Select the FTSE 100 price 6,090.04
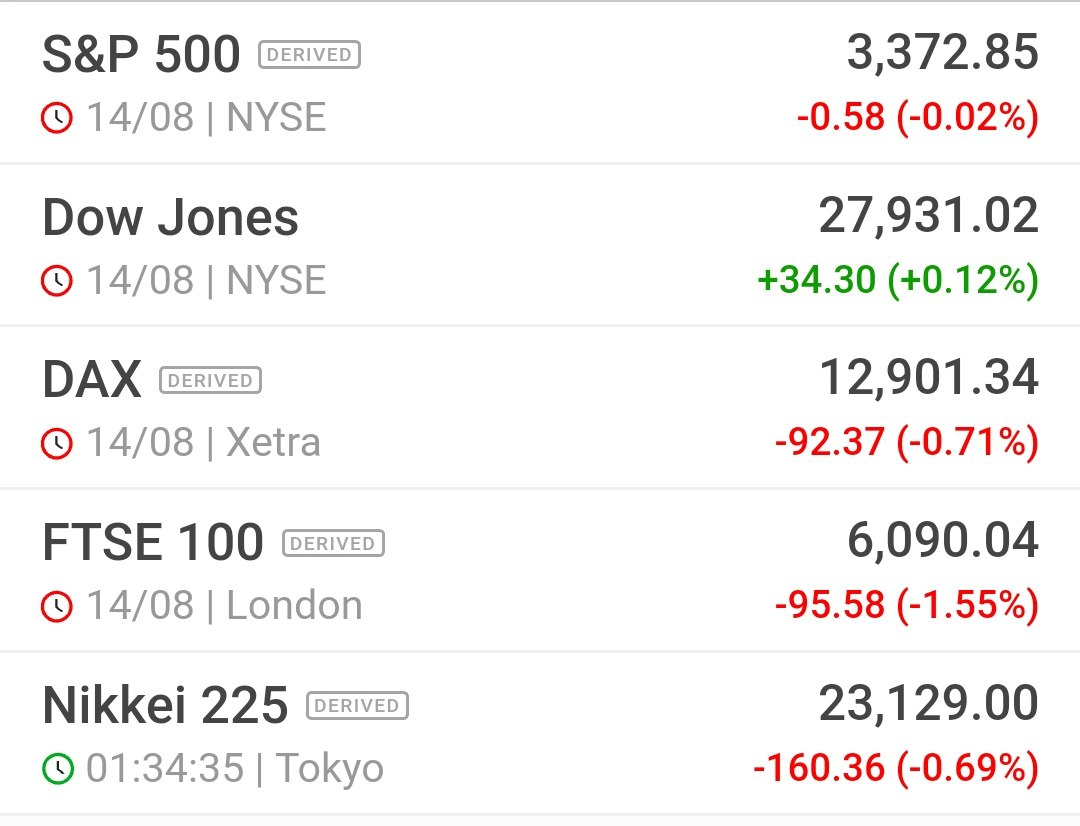 tap(942, 540)
